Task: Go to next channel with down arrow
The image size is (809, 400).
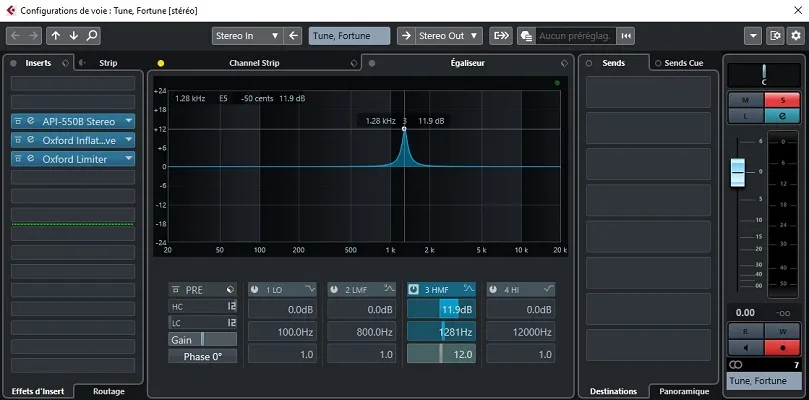Action: point(74,36)
